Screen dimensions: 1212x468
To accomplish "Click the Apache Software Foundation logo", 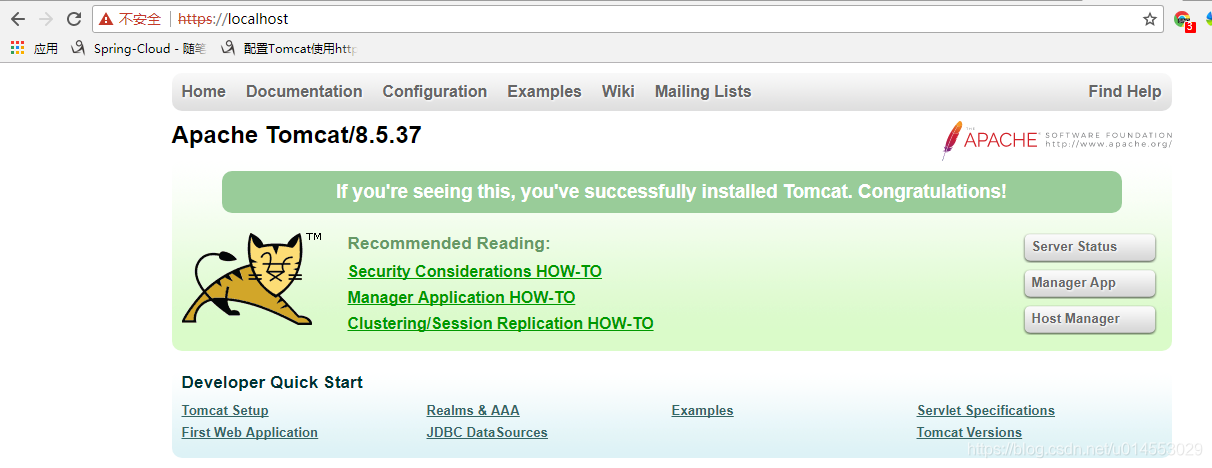I will (1056, 140).
